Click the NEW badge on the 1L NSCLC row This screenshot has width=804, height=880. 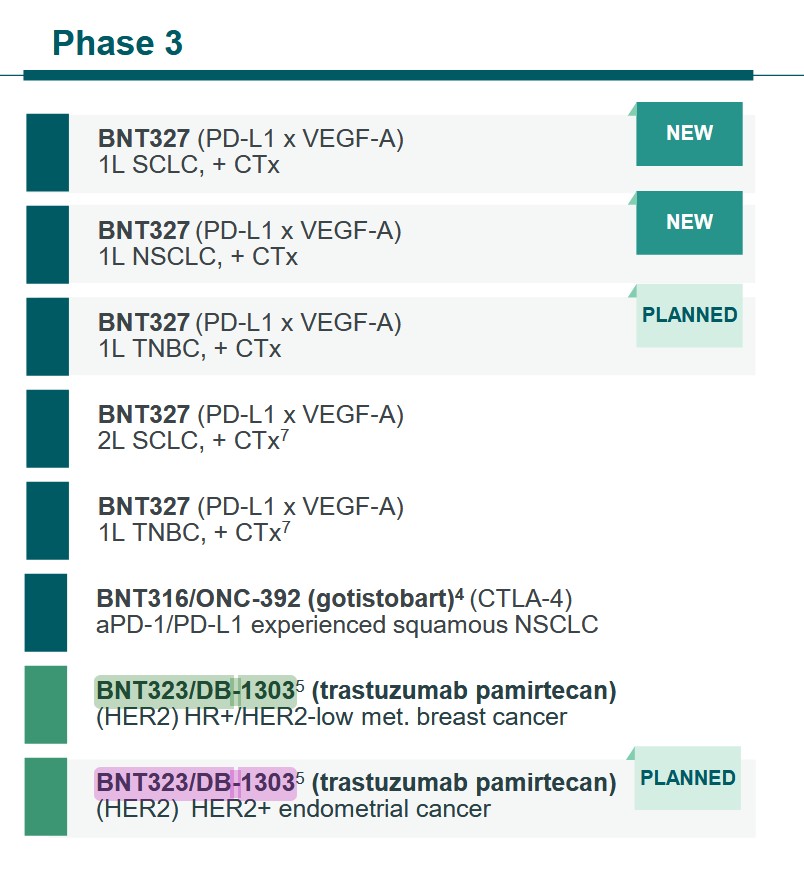[689, 223]
